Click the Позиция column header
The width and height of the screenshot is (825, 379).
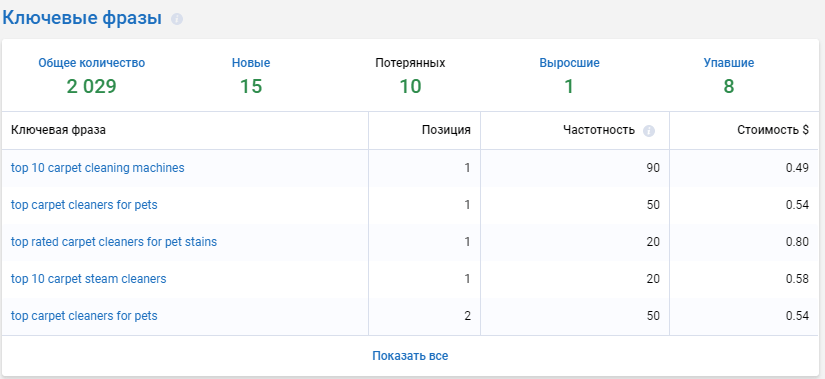(446, 131)
